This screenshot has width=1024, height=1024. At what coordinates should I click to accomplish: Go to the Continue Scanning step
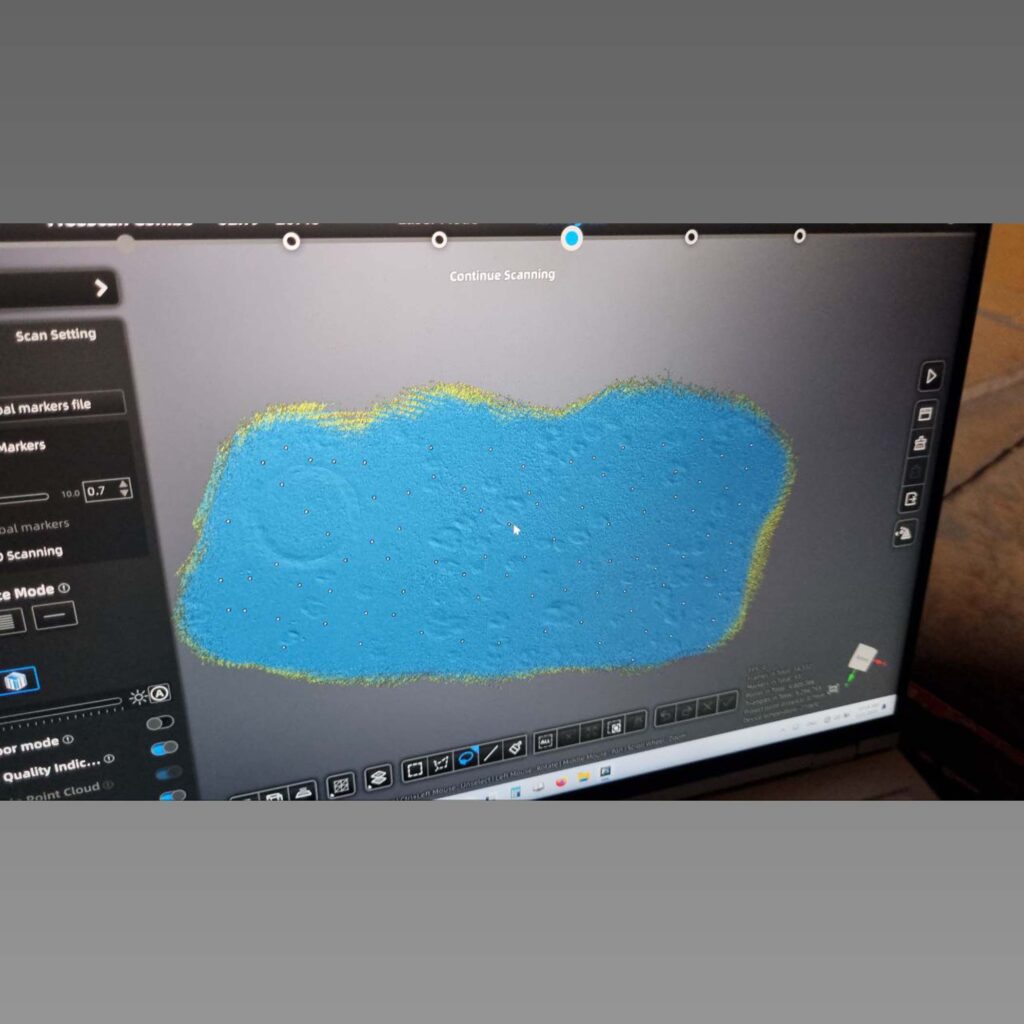tap(572, 239)
